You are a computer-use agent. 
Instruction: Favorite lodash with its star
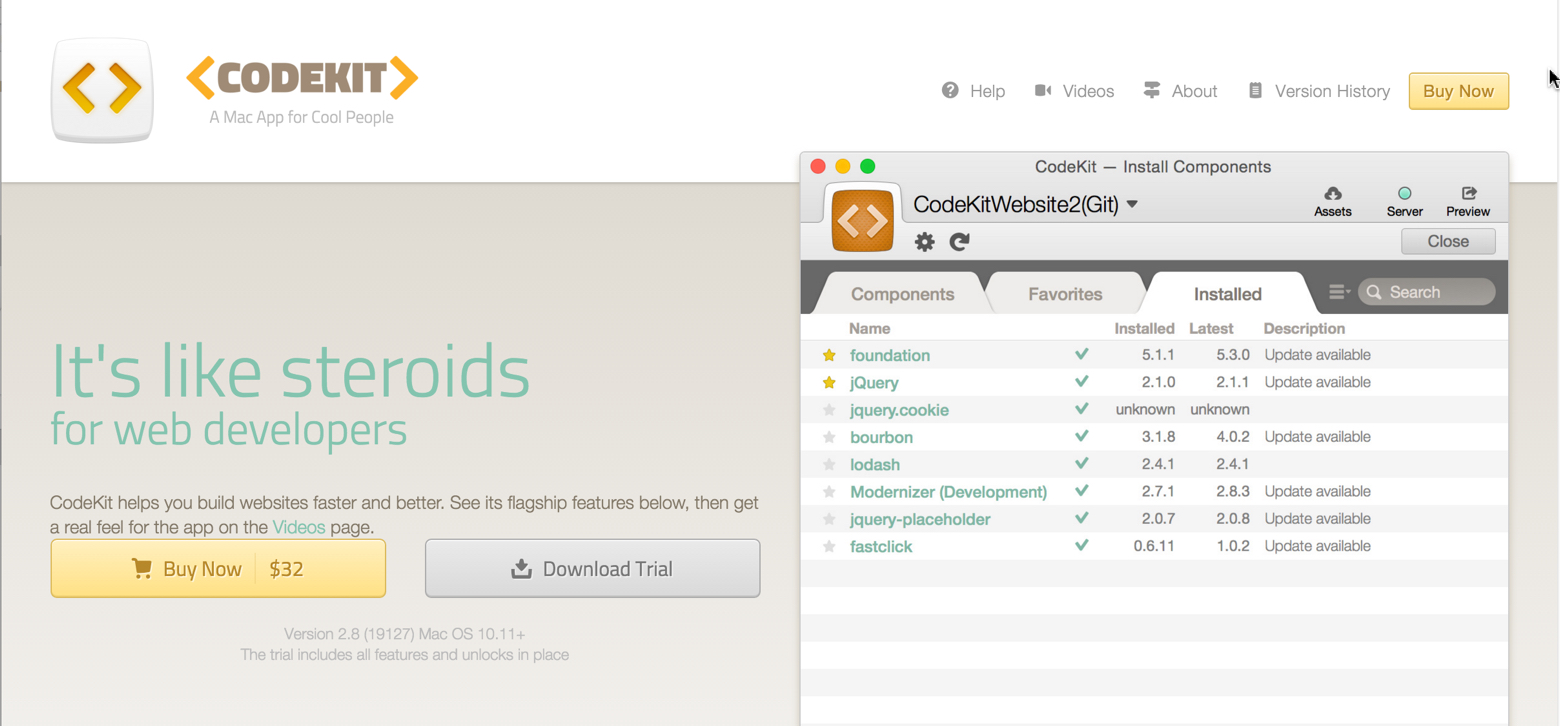[829, 464]
